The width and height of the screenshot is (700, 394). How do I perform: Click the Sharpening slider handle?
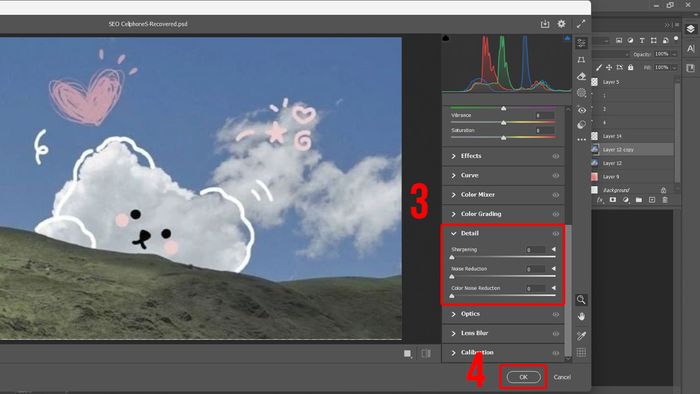452,257
